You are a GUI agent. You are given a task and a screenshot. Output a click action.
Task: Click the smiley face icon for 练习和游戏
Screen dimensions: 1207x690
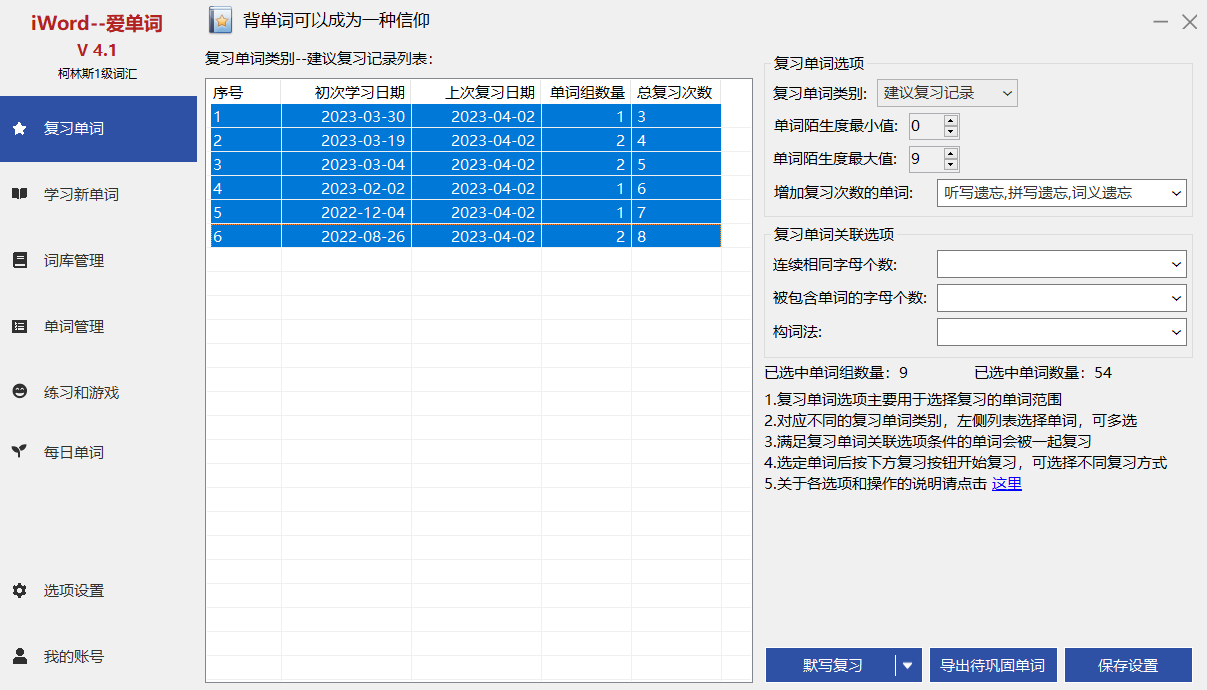(x=19, y=393)
